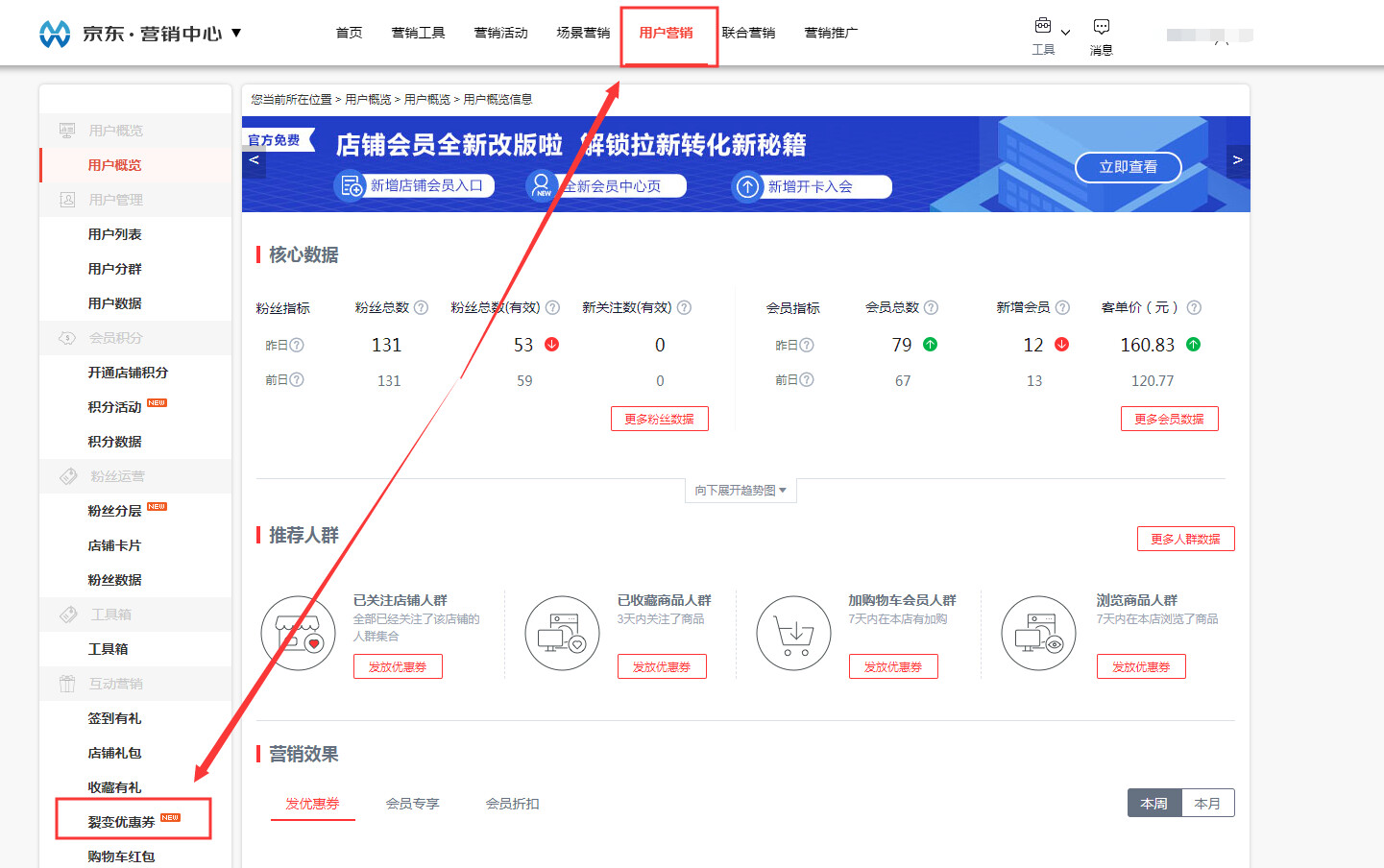1384x868 pixels.
Task: Click the 新增店铺会员入口 banner icon
Action: pyautogui.click(x=351, y=185)
